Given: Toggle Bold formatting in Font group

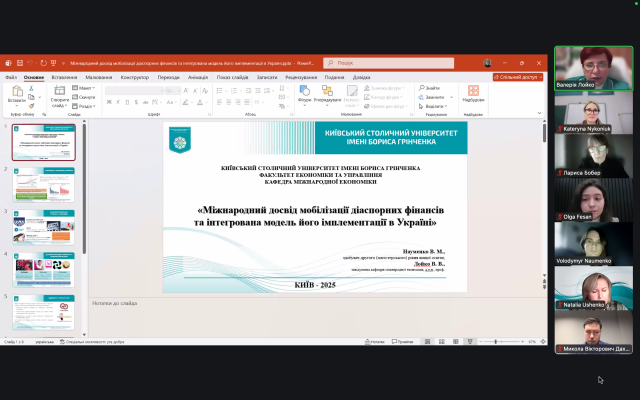Looking at the screenshot, I should (x=108, y=103).
